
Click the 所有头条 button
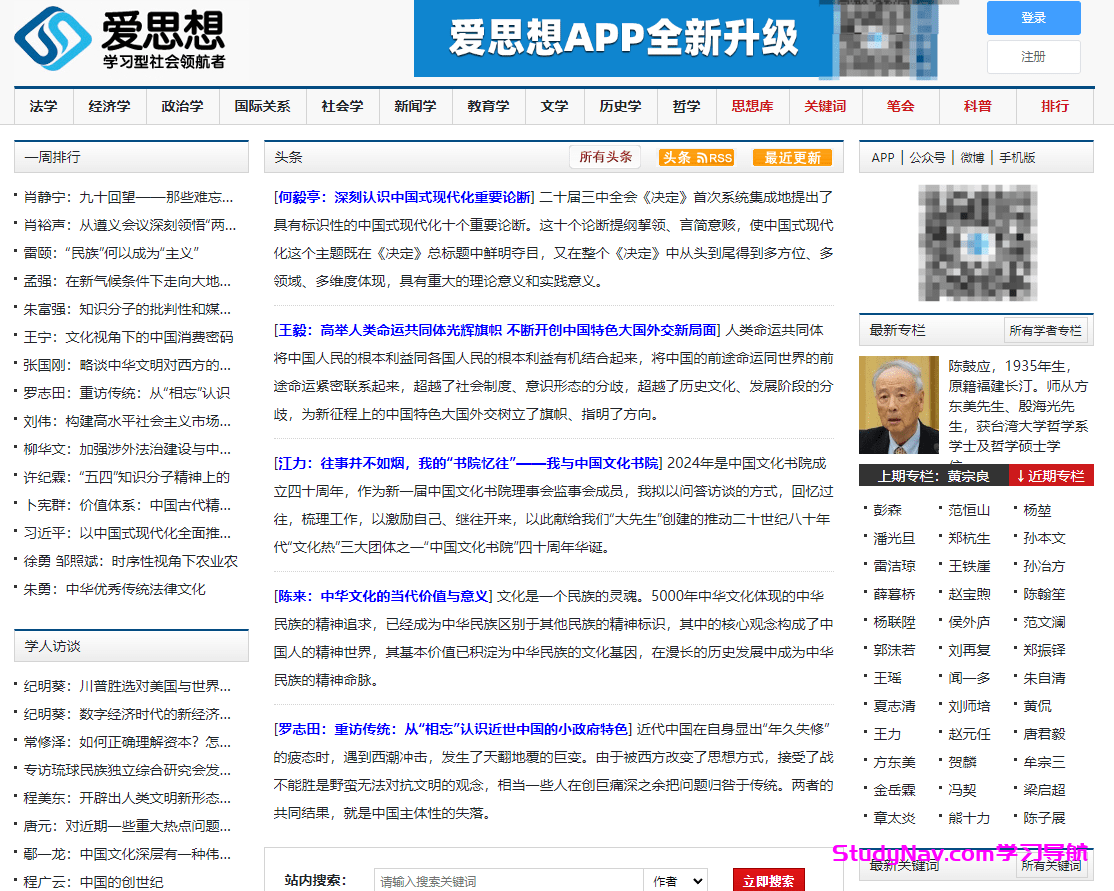pyautogui.click(x=604, y=157)
